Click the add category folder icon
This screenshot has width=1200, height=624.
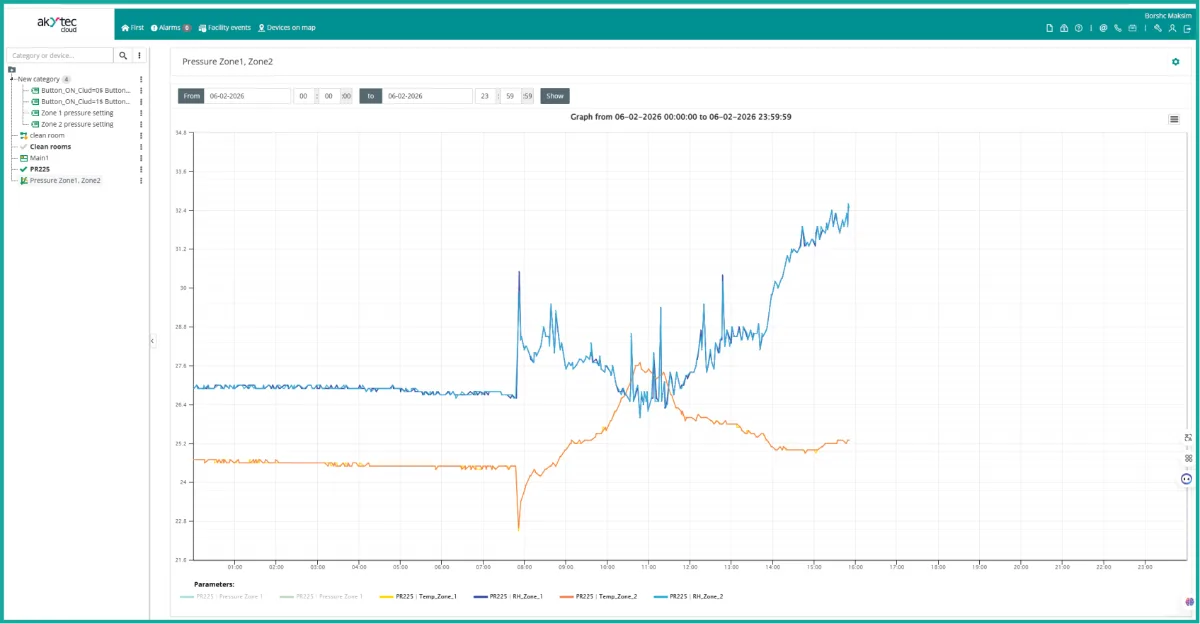pos(12,70)
